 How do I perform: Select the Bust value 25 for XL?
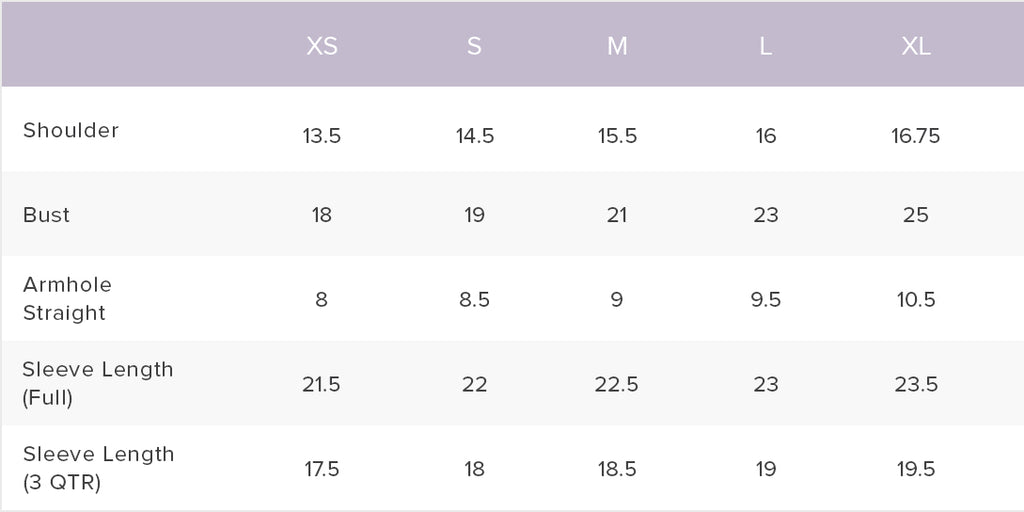pos(916,215)
